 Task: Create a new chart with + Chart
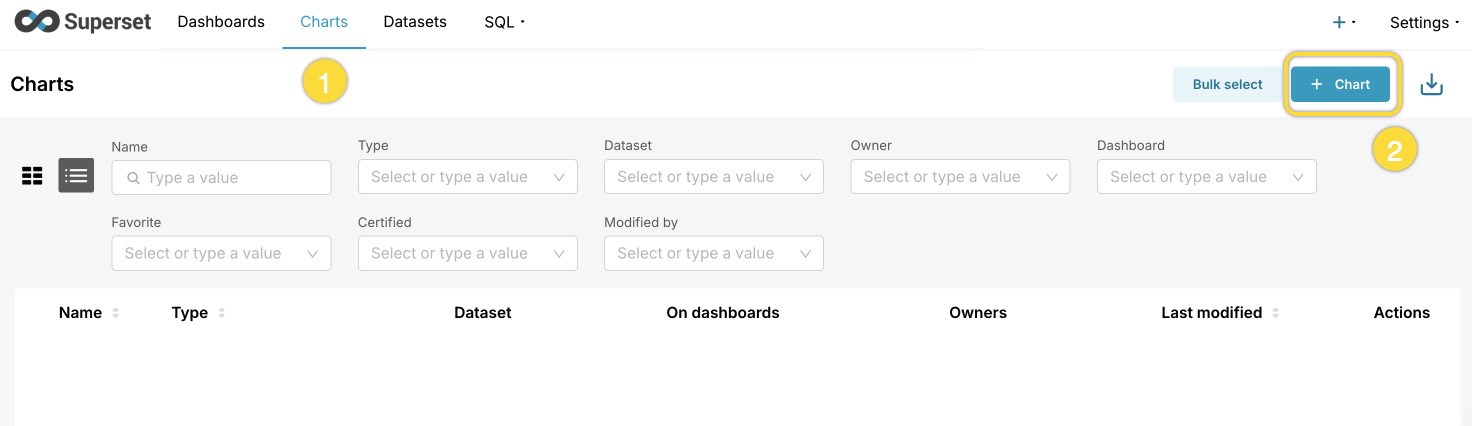click(1340, 85)
